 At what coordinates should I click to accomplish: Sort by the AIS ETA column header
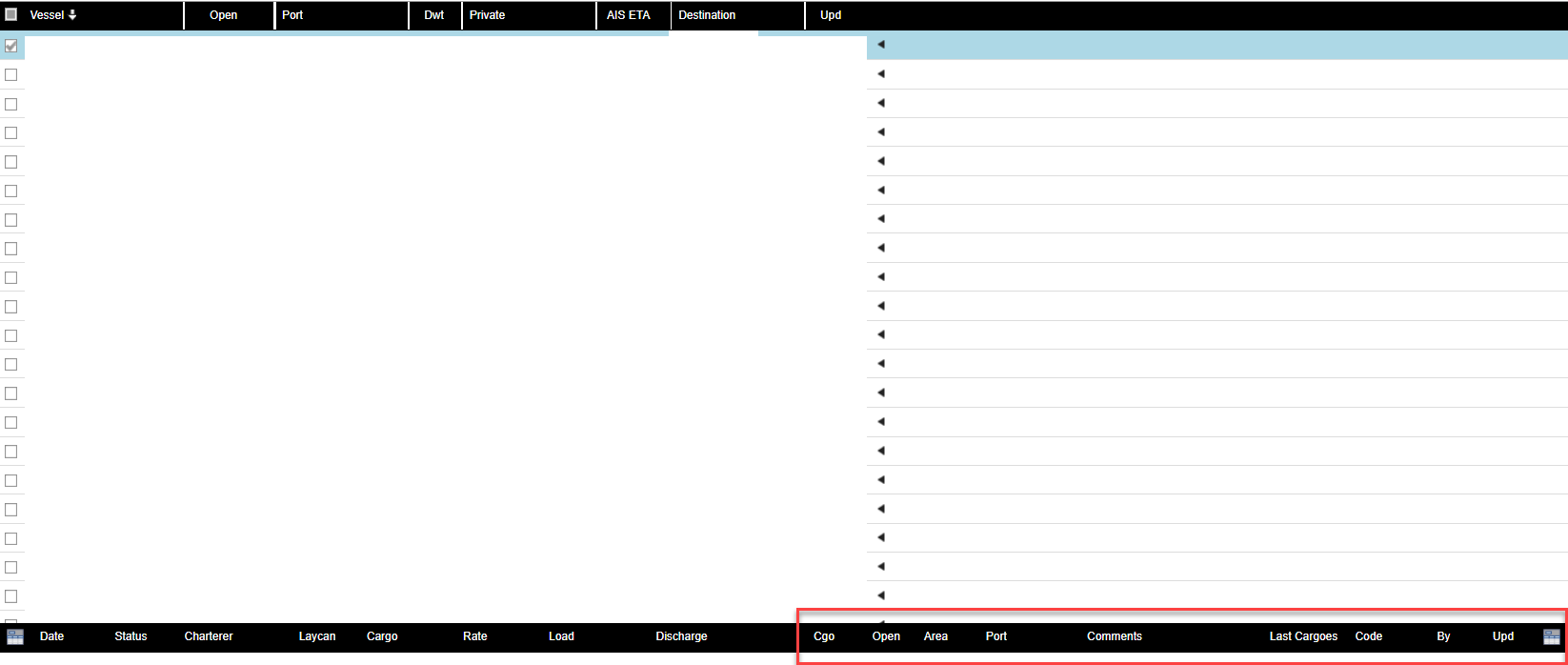pyautogui.click(x=629, y=15)
